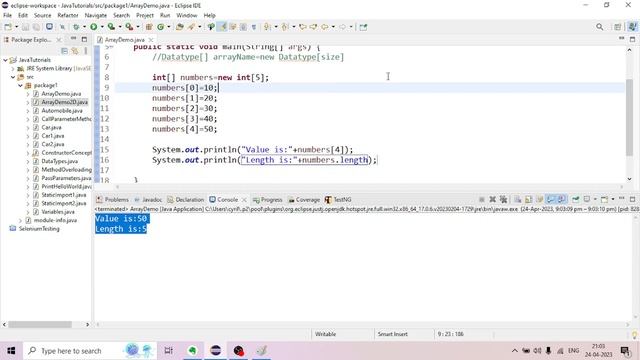640x360 pixels.
Task: Open the Source menu
Action: [42, 15]
